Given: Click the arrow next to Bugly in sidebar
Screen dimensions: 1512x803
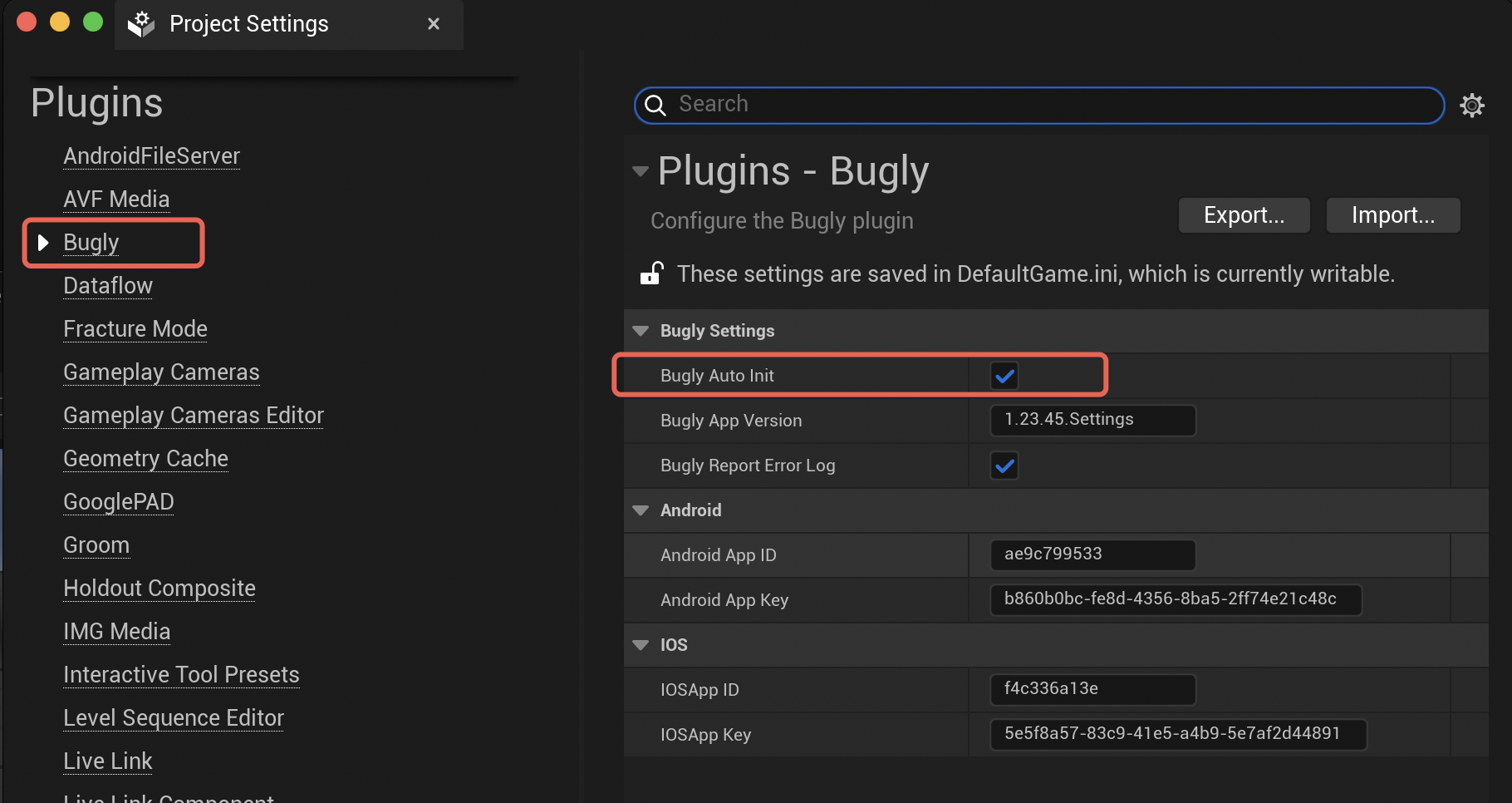Looking at the screenshot, I should pyautogui.click(x=43, y=242).
